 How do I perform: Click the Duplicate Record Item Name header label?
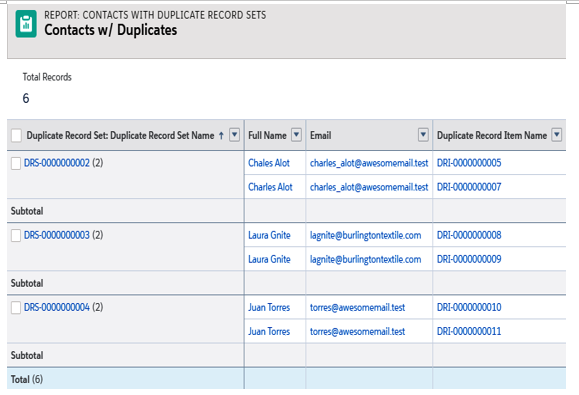[492, 135]
